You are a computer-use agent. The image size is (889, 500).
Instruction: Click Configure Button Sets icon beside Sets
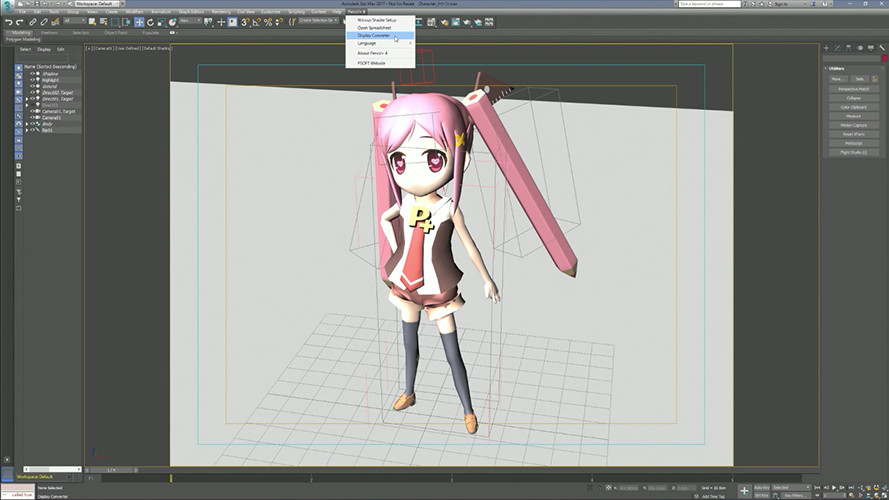tap(875, 79)
